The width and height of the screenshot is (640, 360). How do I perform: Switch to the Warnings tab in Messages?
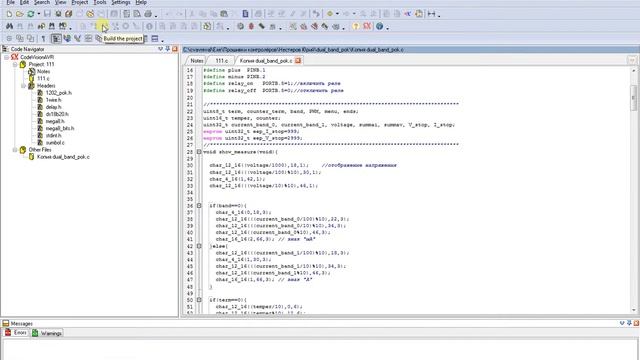pyautogui.click(x=47, y=333)
